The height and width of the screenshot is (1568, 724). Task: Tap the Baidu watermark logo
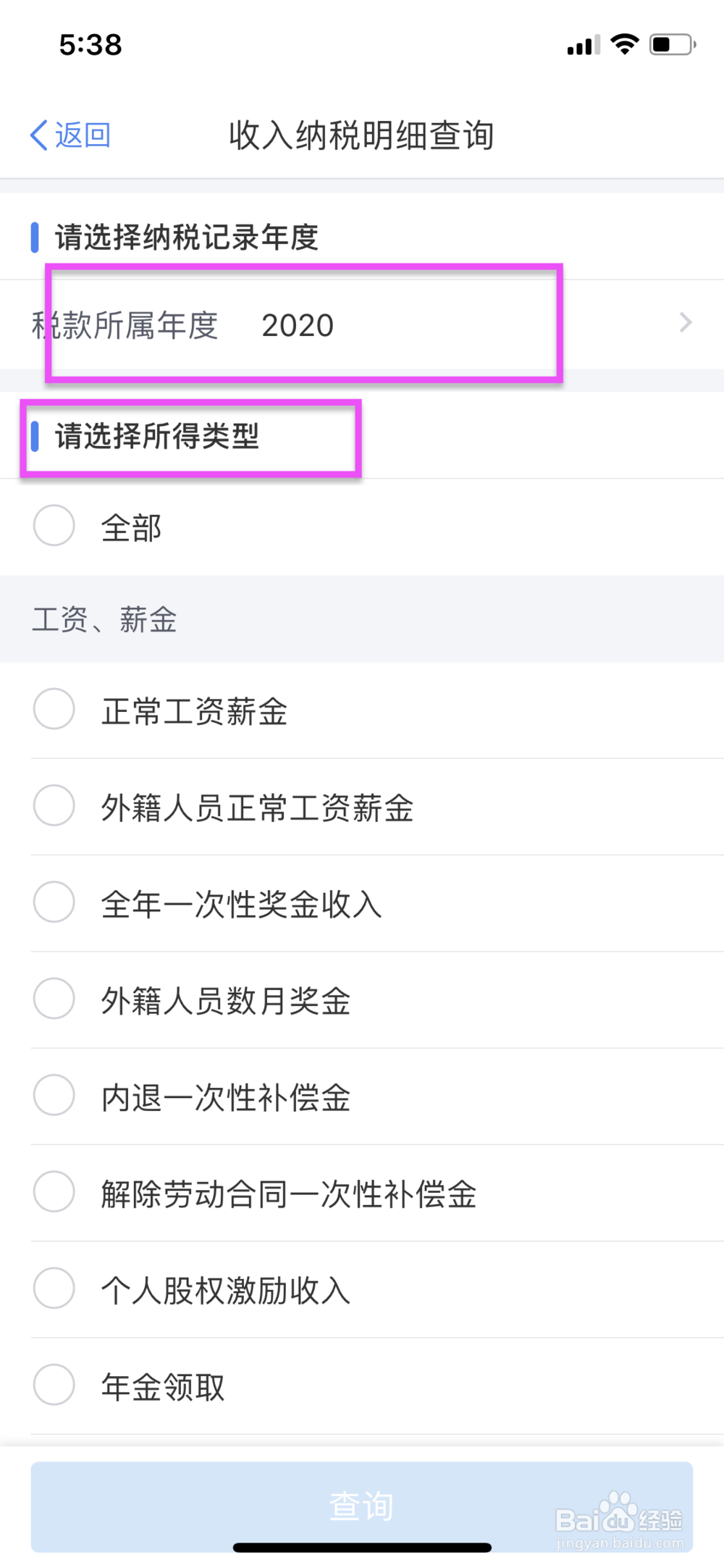[619, 1519]
